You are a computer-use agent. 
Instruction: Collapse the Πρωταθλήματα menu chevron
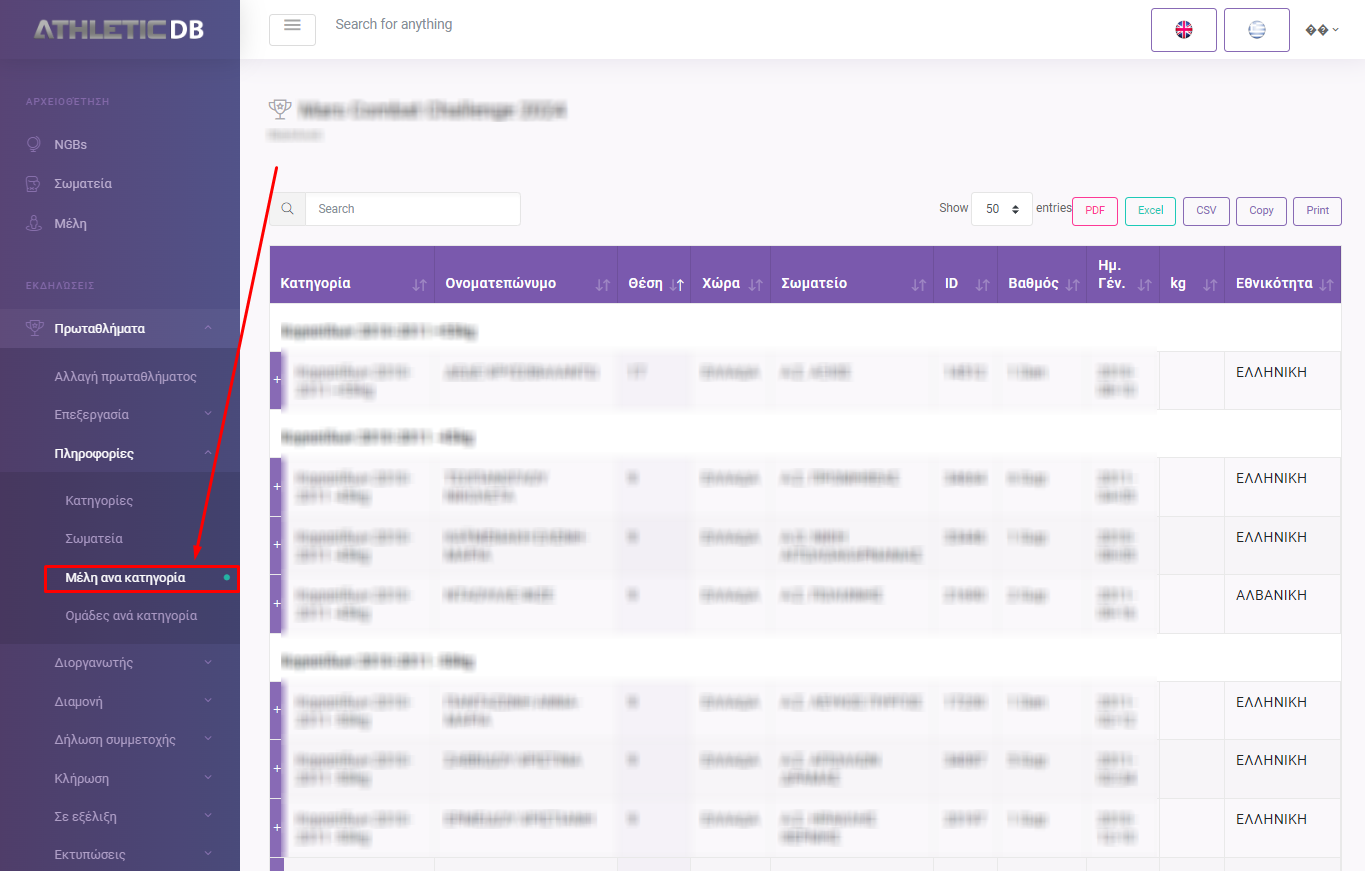coord(207,328)
